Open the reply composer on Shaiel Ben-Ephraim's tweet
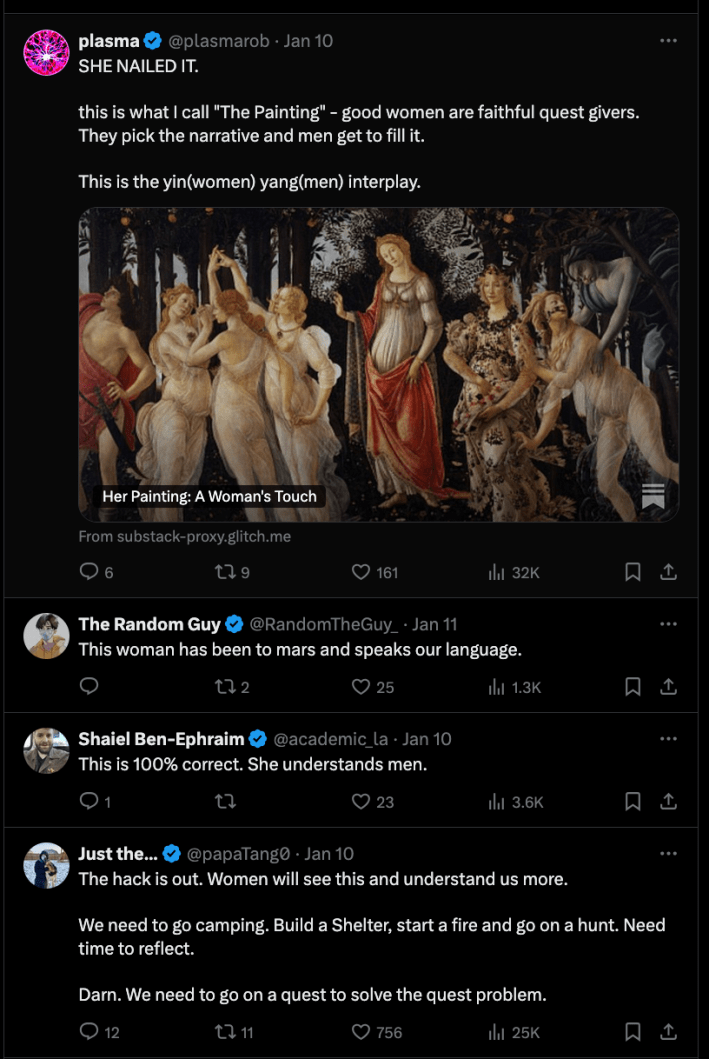 (88, 802)
